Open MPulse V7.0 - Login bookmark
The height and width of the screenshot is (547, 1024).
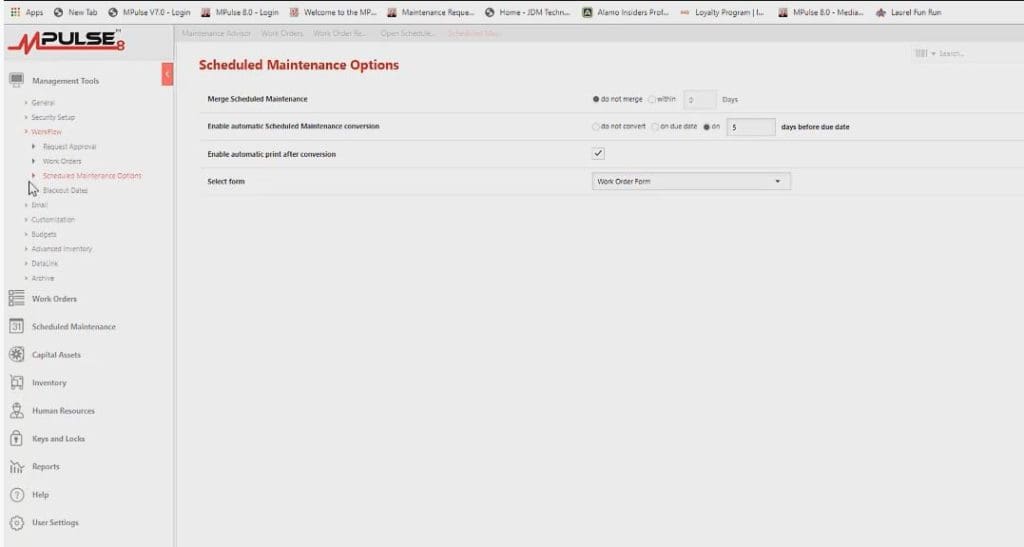(150, 12)
